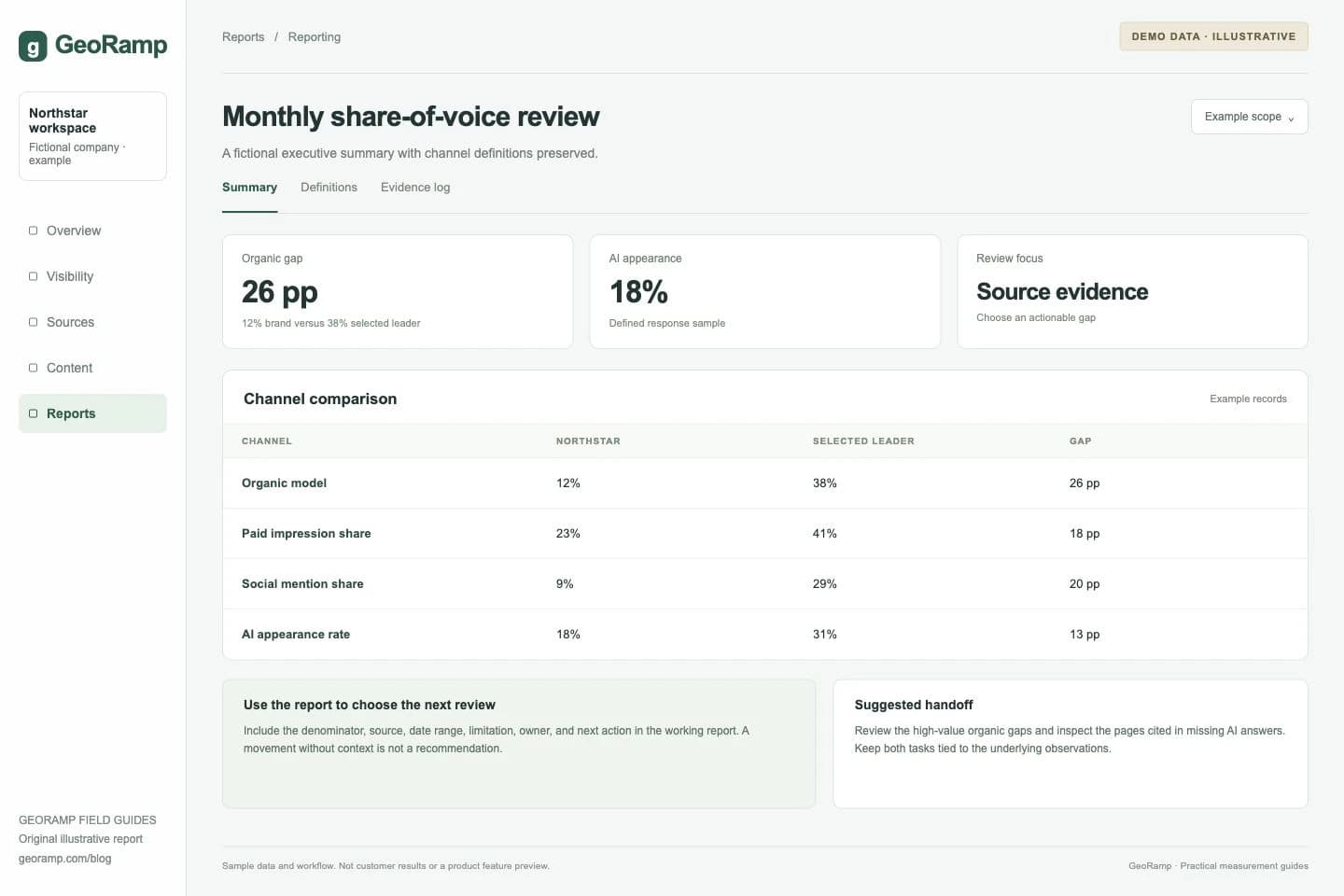Click the Example records label

[x=1248, y=399]
